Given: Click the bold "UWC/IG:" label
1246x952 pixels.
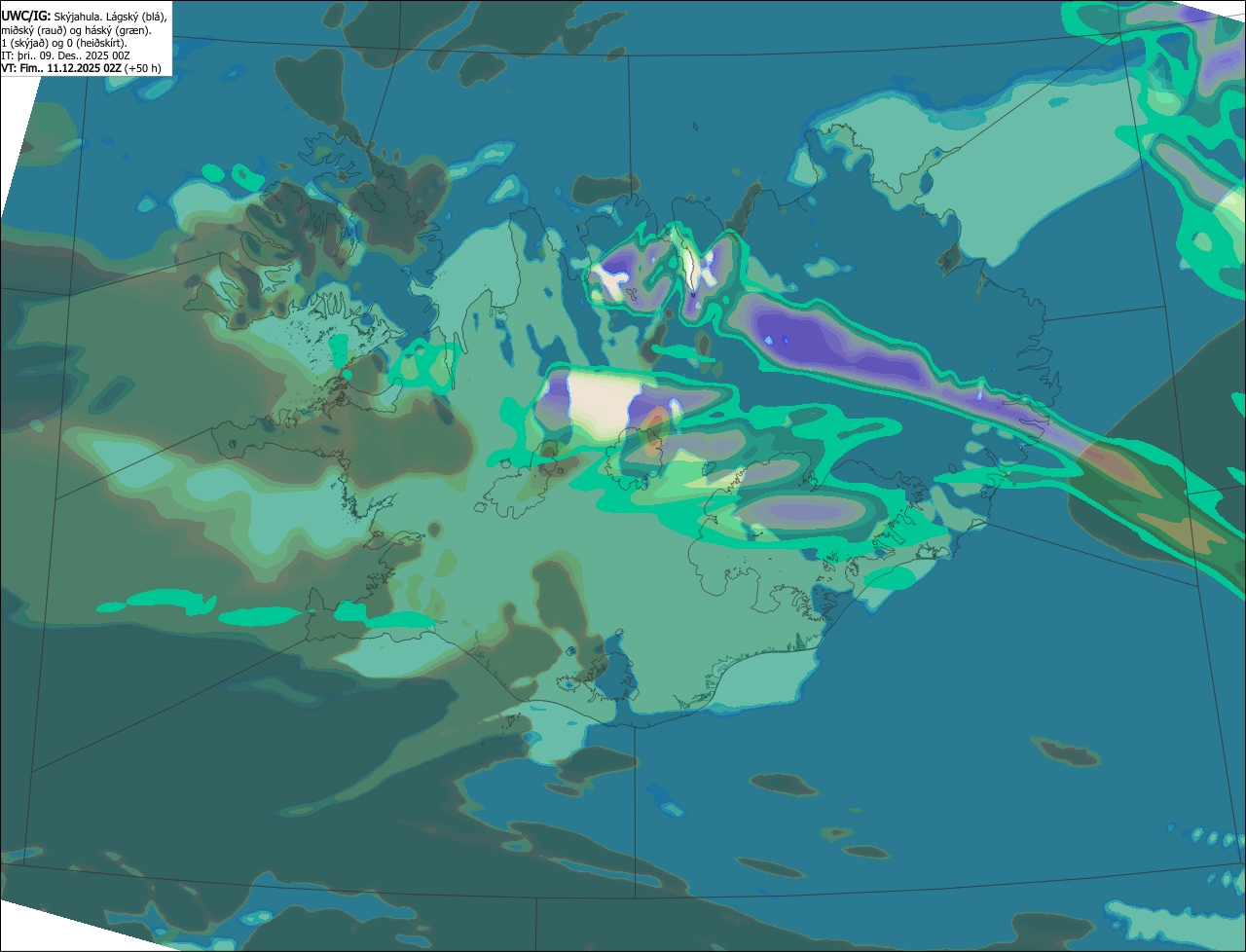Looking at the screenshot, I should click(x=26, y=16).
